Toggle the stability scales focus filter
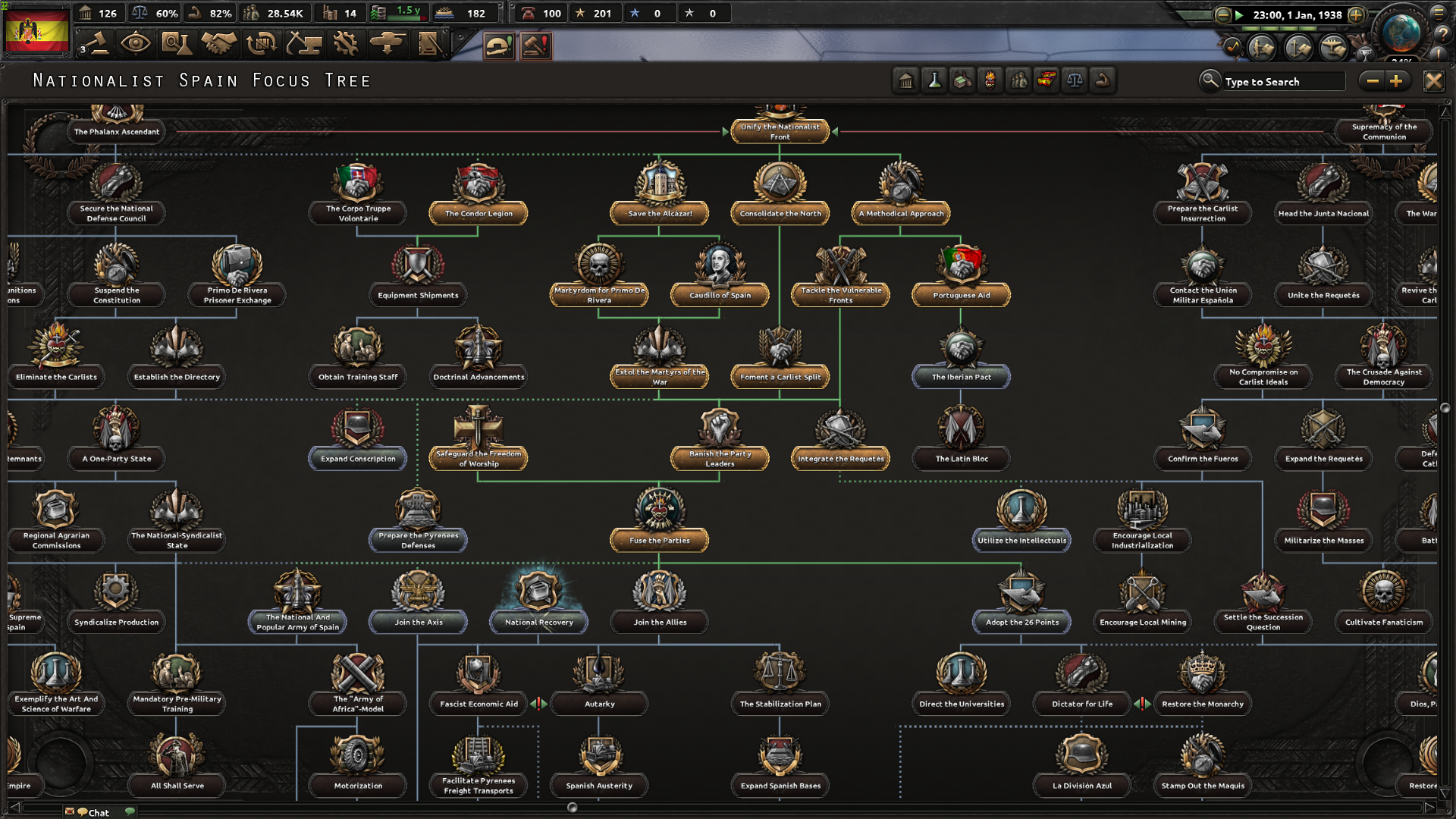This screenshot has width=1456, height=819. point(1075,80)
